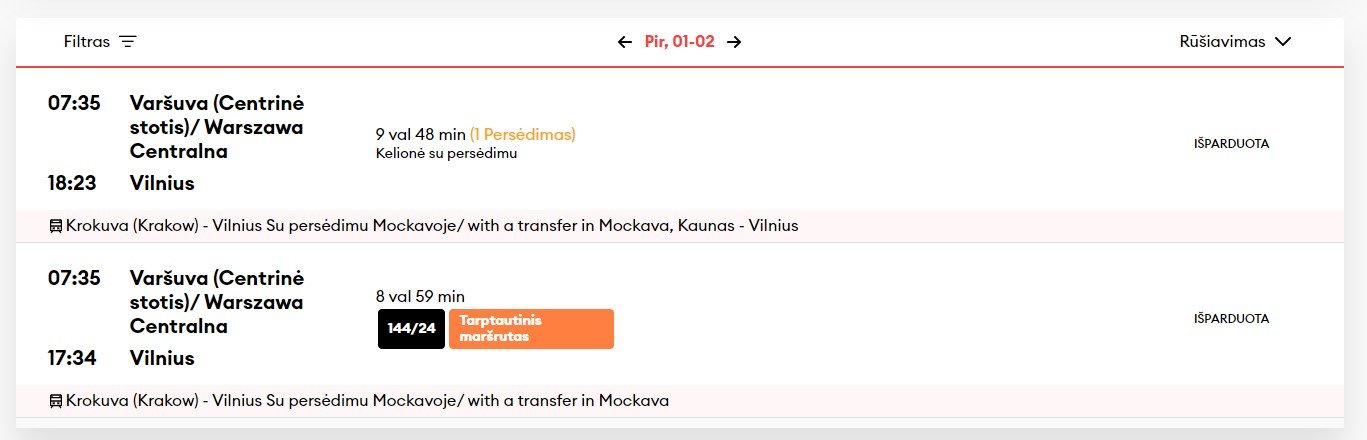Screen dimensions: 1367x440
Task: Expand the Rūšiavimas sorting chevron
Action: 1284,42
